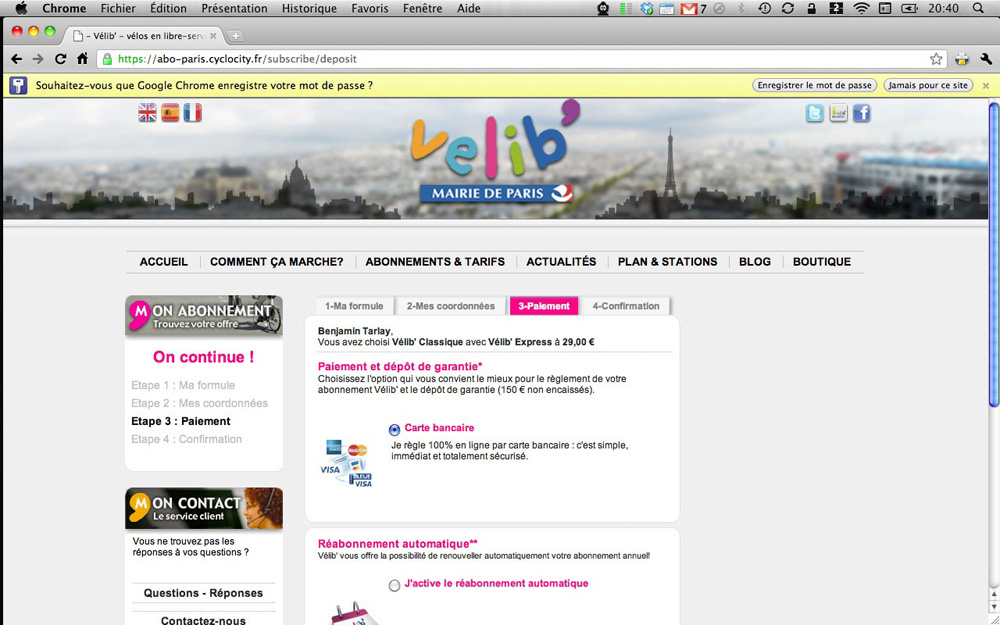This screenshot has width=1000, height=625.
Task: Open Chrome wrench settings menu
Action: click(x=986, y=59)
